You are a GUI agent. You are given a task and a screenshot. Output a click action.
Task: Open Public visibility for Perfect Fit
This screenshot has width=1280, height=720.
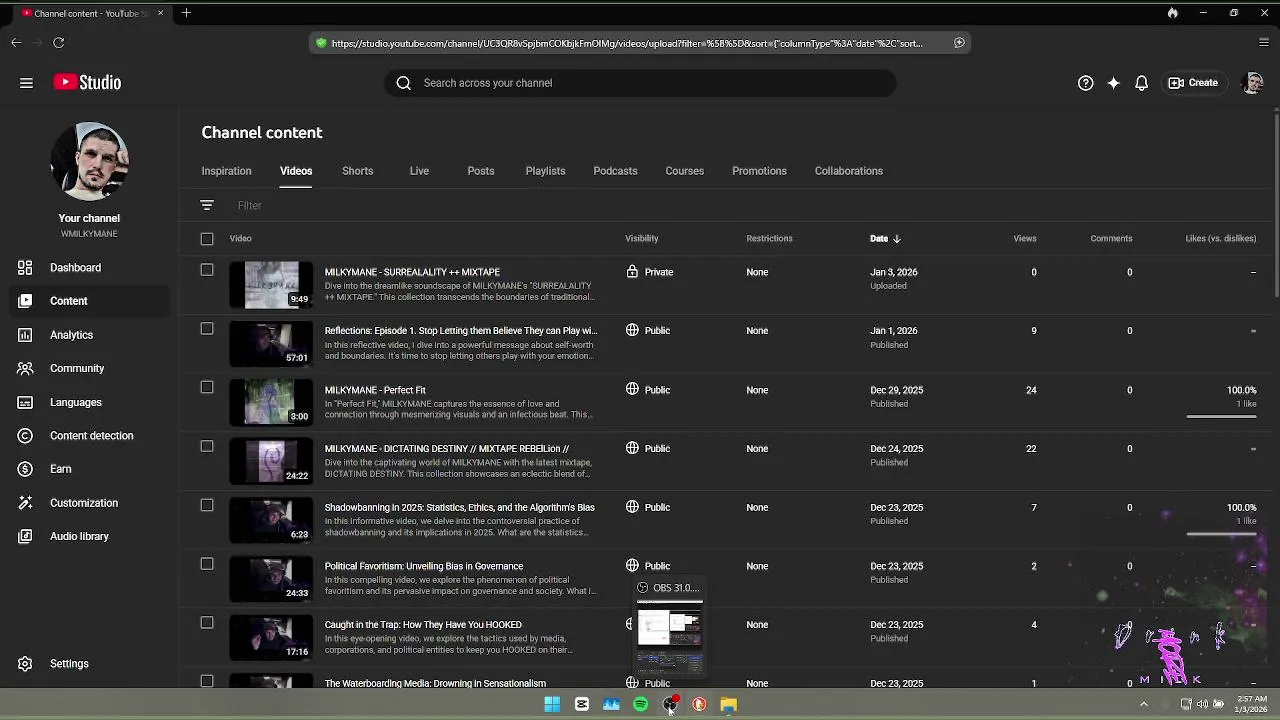coord(648,390)
